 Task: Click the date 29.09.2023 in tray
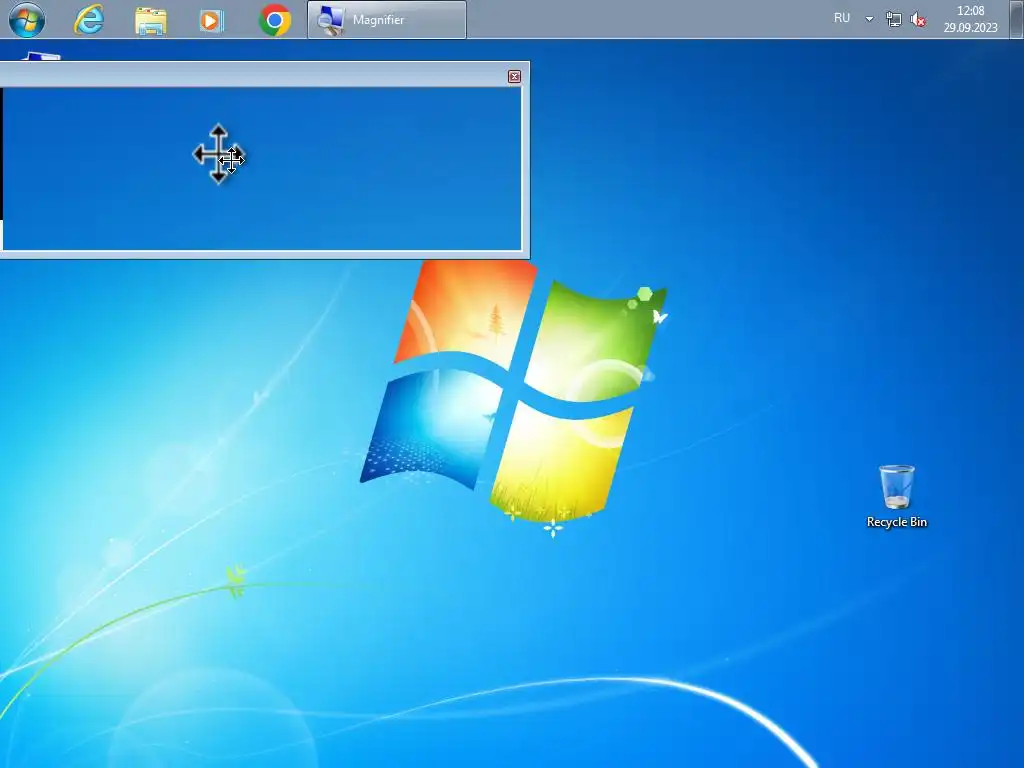pos(970,27)
